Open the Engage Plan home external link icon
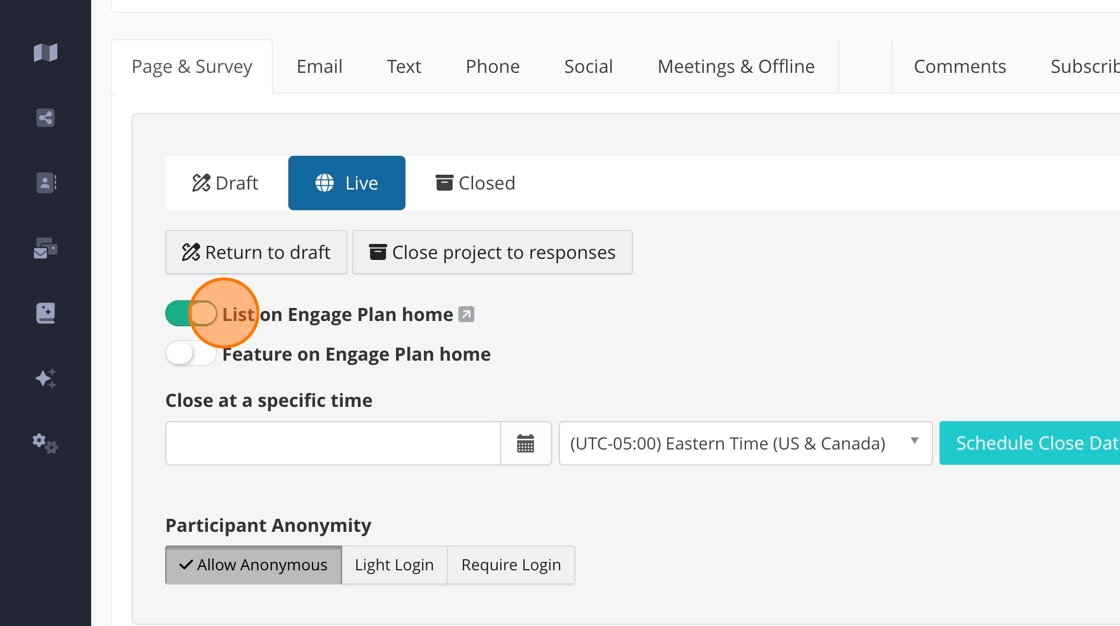1120x626 pixels. pos(466,314)
